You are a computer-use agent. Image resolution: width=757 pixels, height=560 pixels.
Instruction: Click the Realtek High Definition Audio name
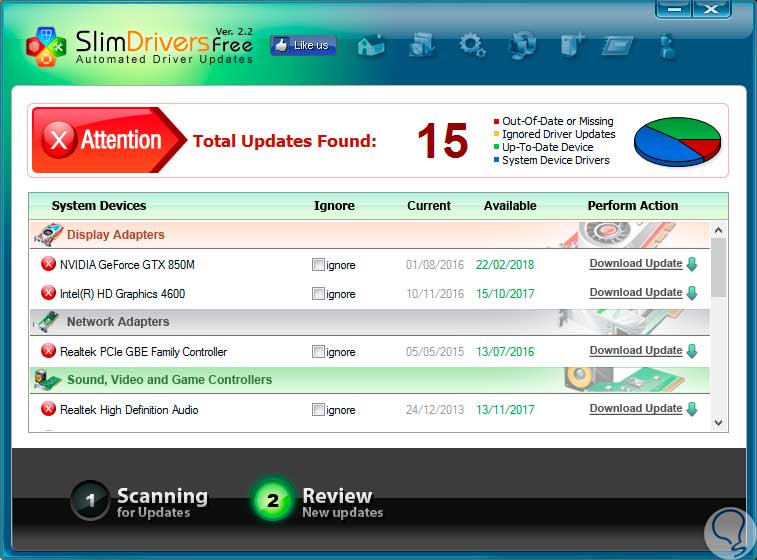(129, 409)
